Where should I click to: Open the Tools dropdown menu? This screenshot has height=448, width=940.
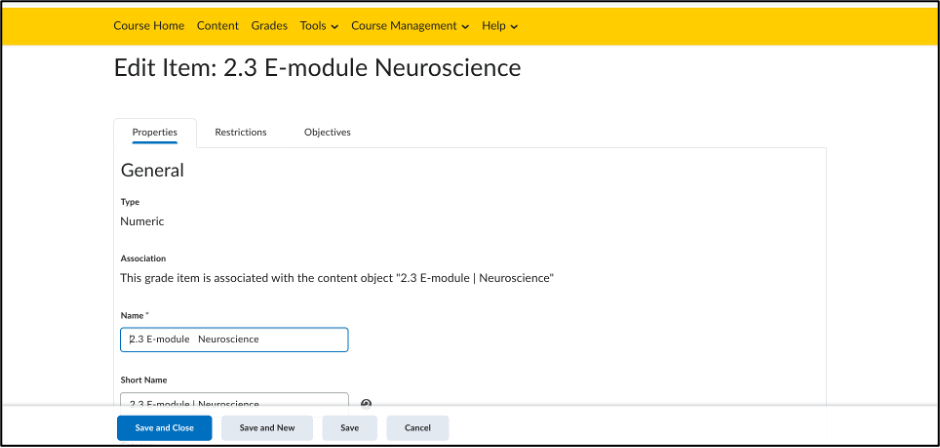pos(319,26)
